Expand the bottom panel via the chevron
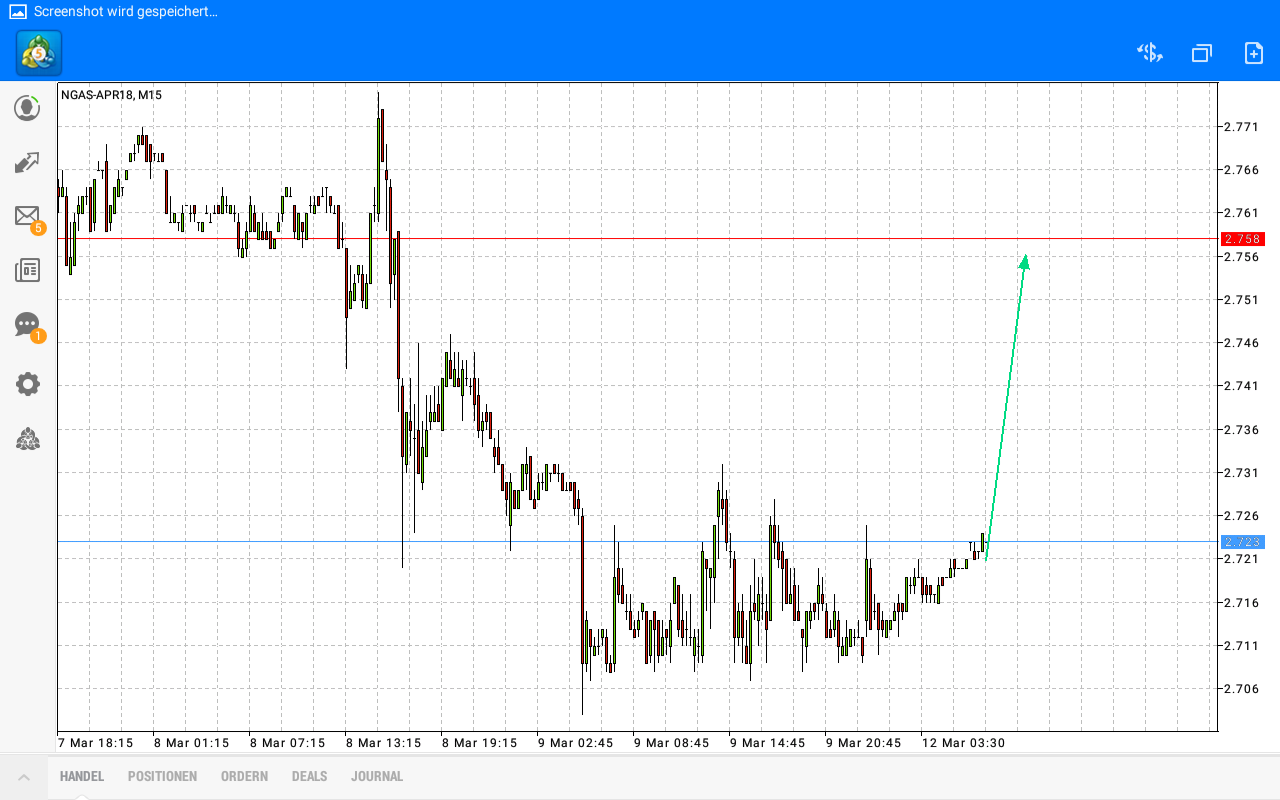The height and width of the screenshot is (800, 1280). [x=22, y=776]
